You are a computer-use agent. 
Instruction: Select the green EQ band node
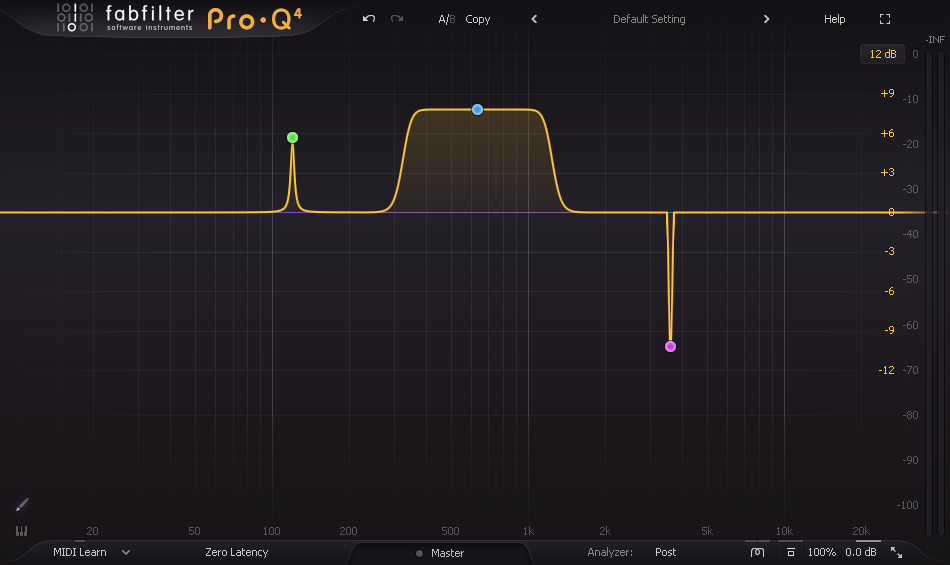click(292, 137)
